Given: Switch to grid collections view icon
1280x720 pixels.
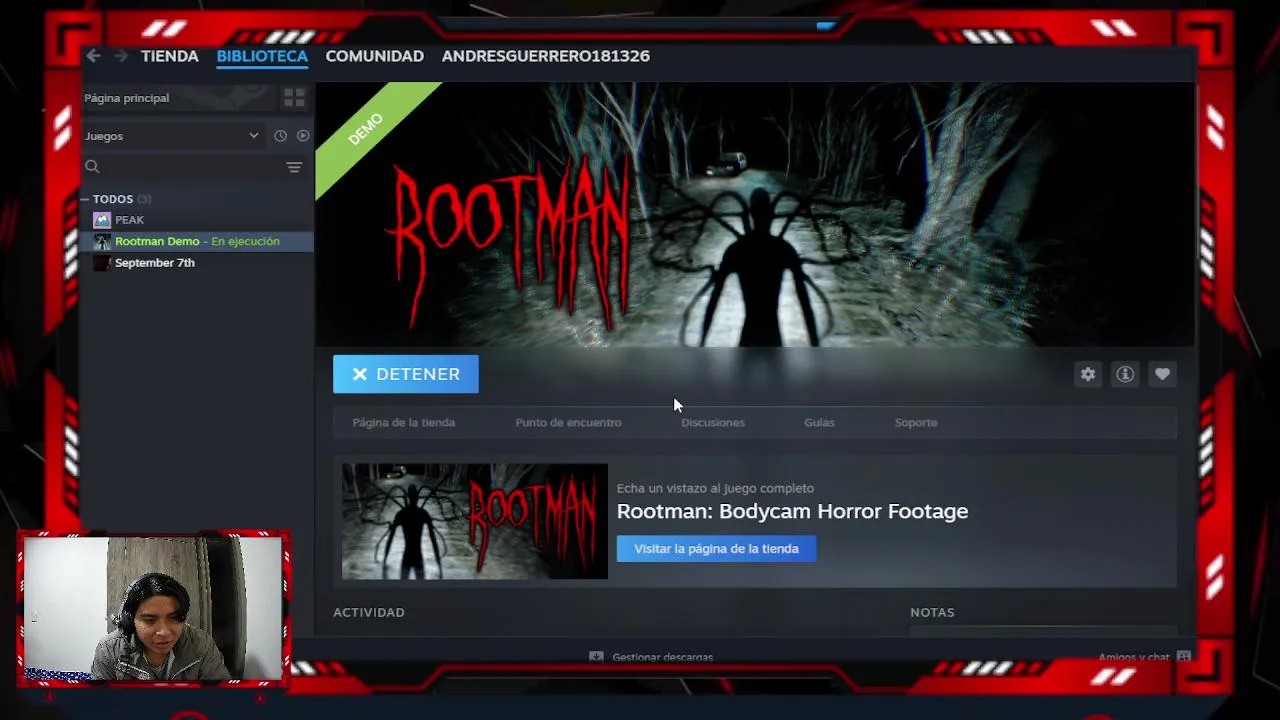Looking at the screenshot, I should 294,98.
